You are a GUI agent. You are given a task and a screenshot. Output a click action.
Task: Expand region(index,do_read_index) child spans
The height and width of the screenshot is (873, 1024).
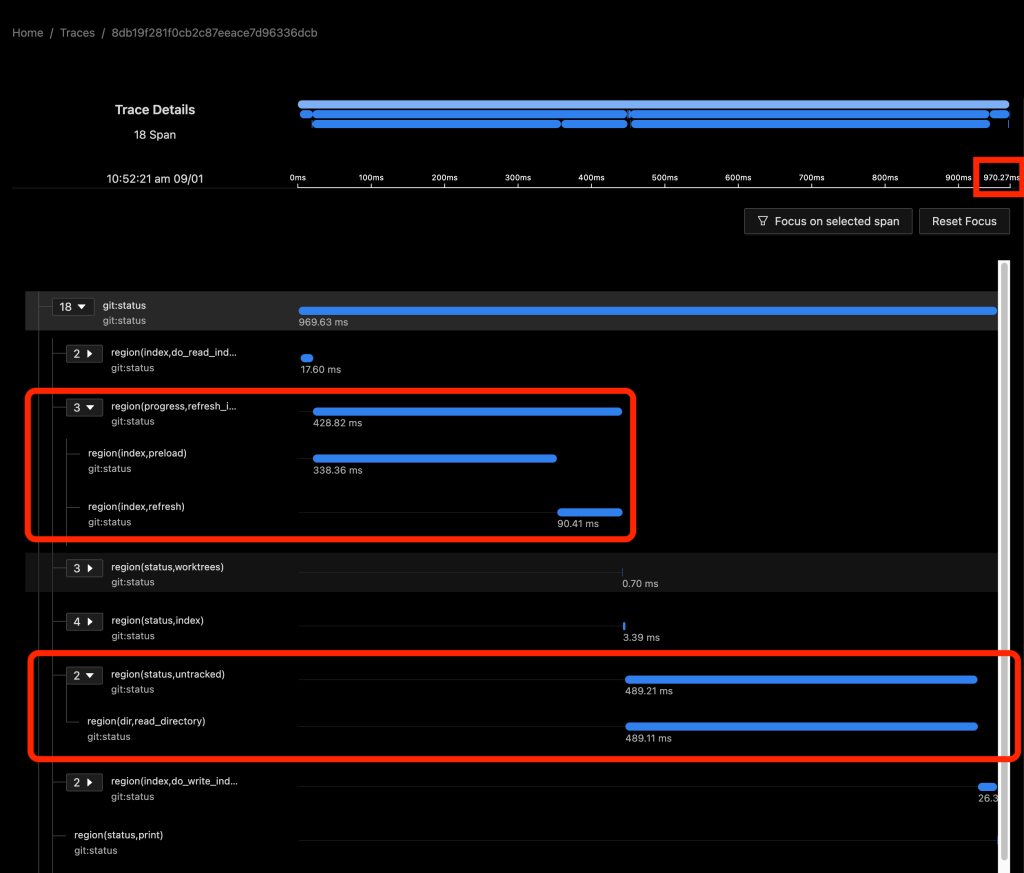84,354
